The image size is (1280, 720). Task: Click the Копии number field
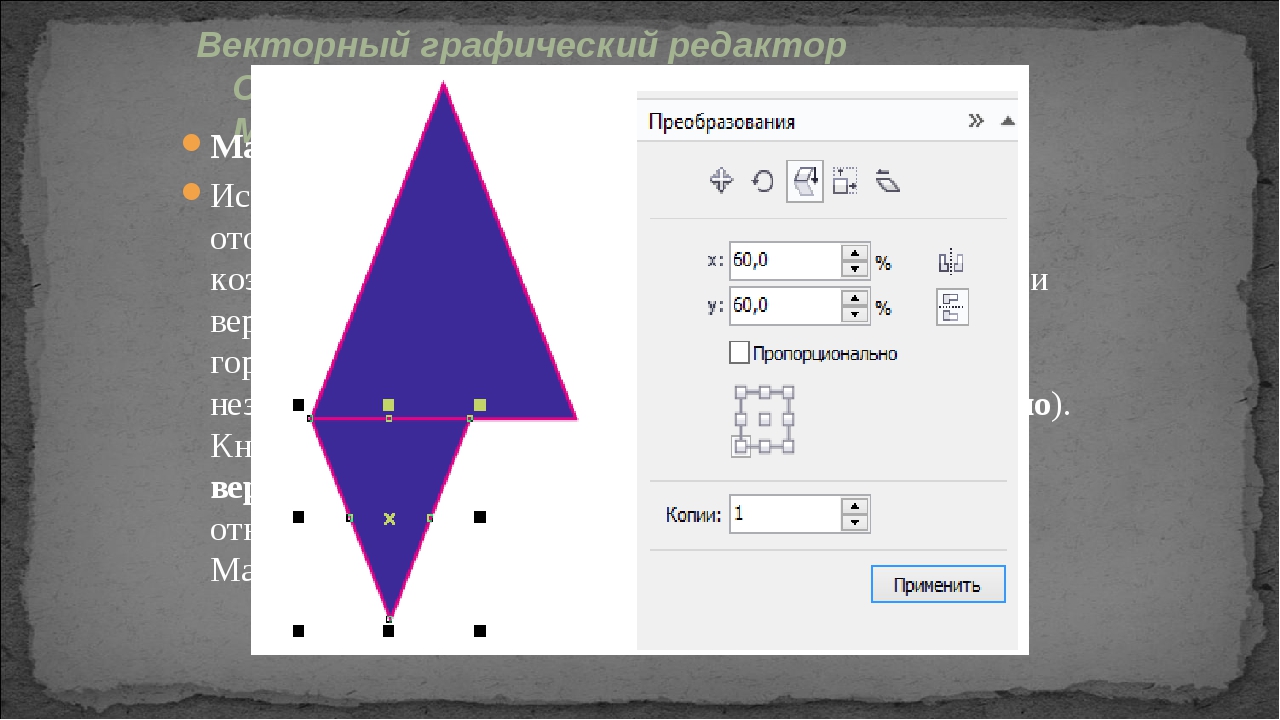click(x=786, y=514)
